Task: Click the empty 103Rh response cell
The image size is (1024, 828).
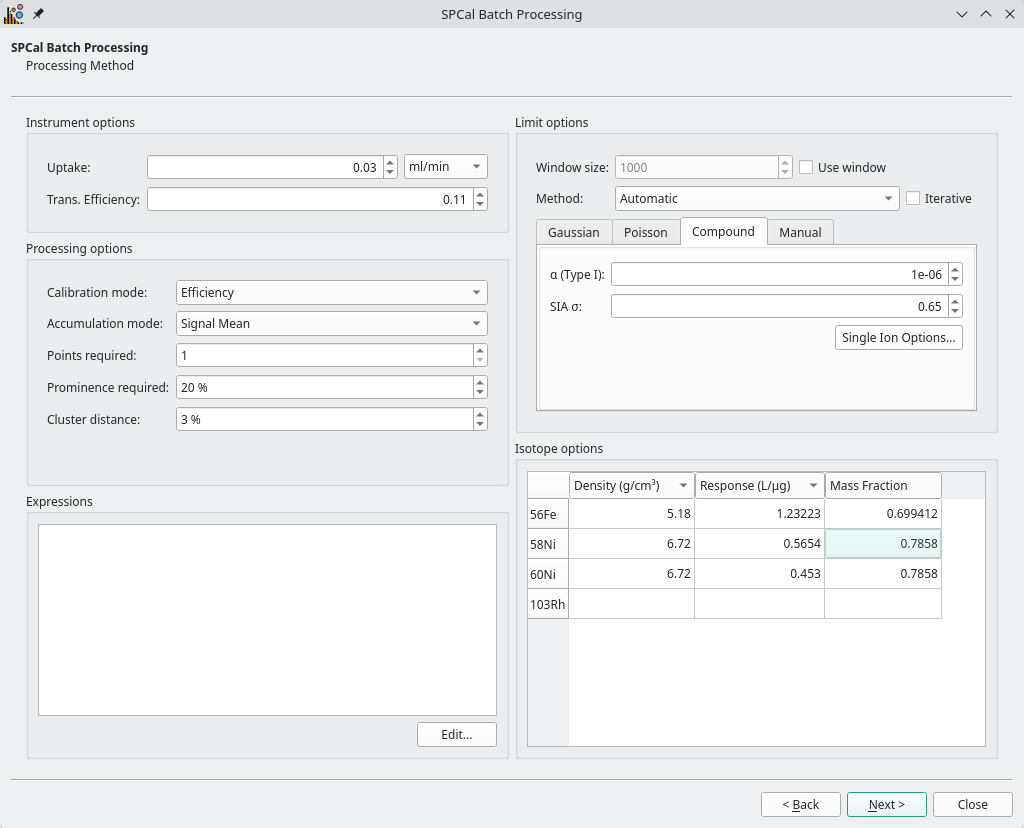Action: (x=760, y=604)
